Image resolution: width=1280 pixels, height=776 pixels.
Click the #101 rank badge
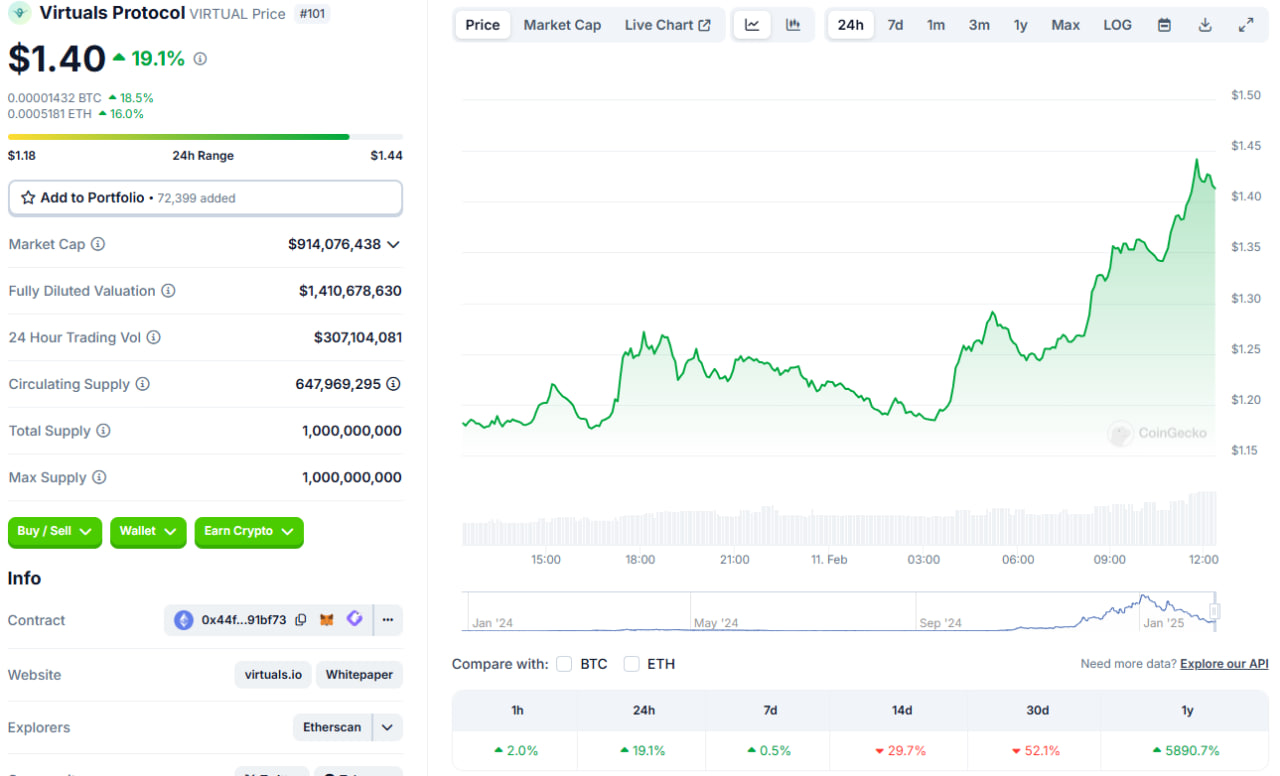[x=313, y=14]
